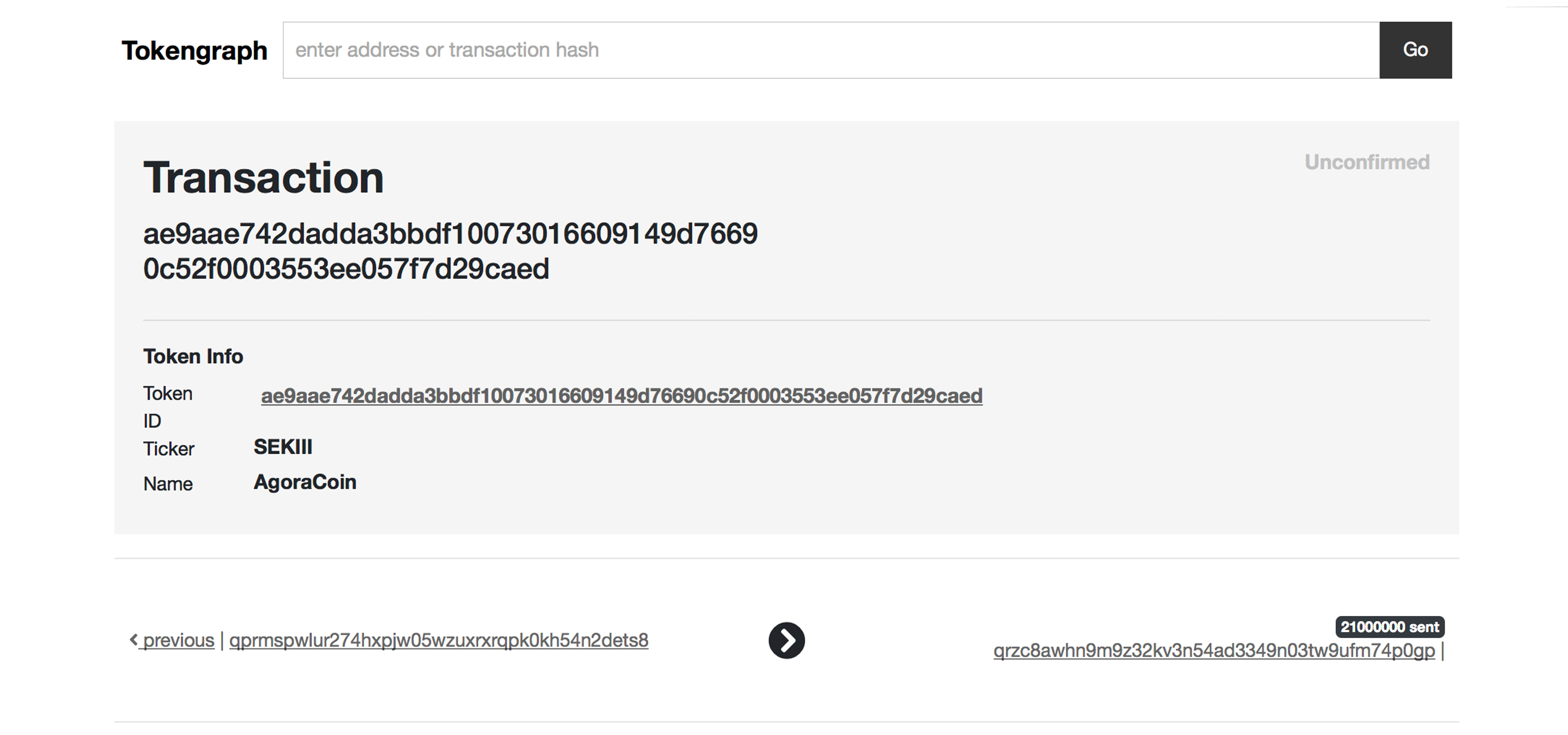Click the Name field label

168,484
